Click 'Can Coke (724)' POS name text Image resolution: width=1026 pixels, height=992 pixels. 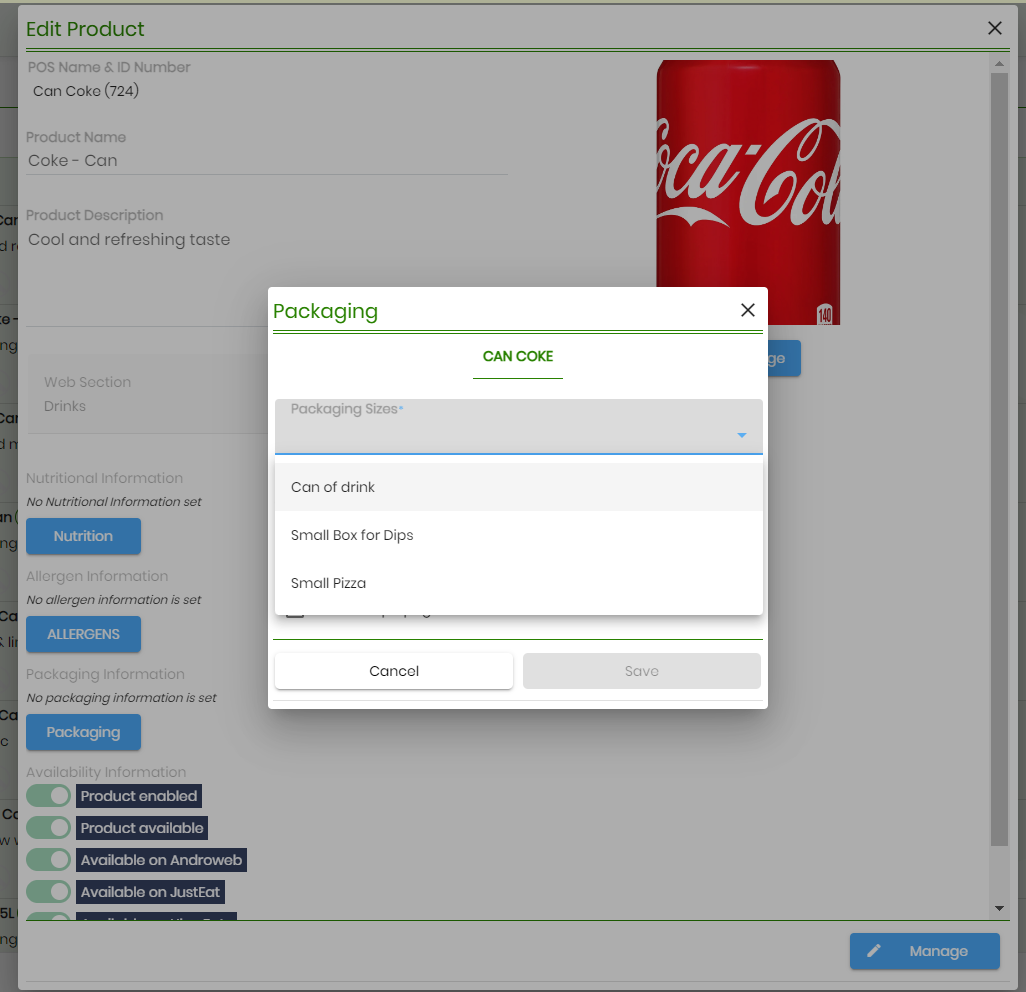point(86,91)
